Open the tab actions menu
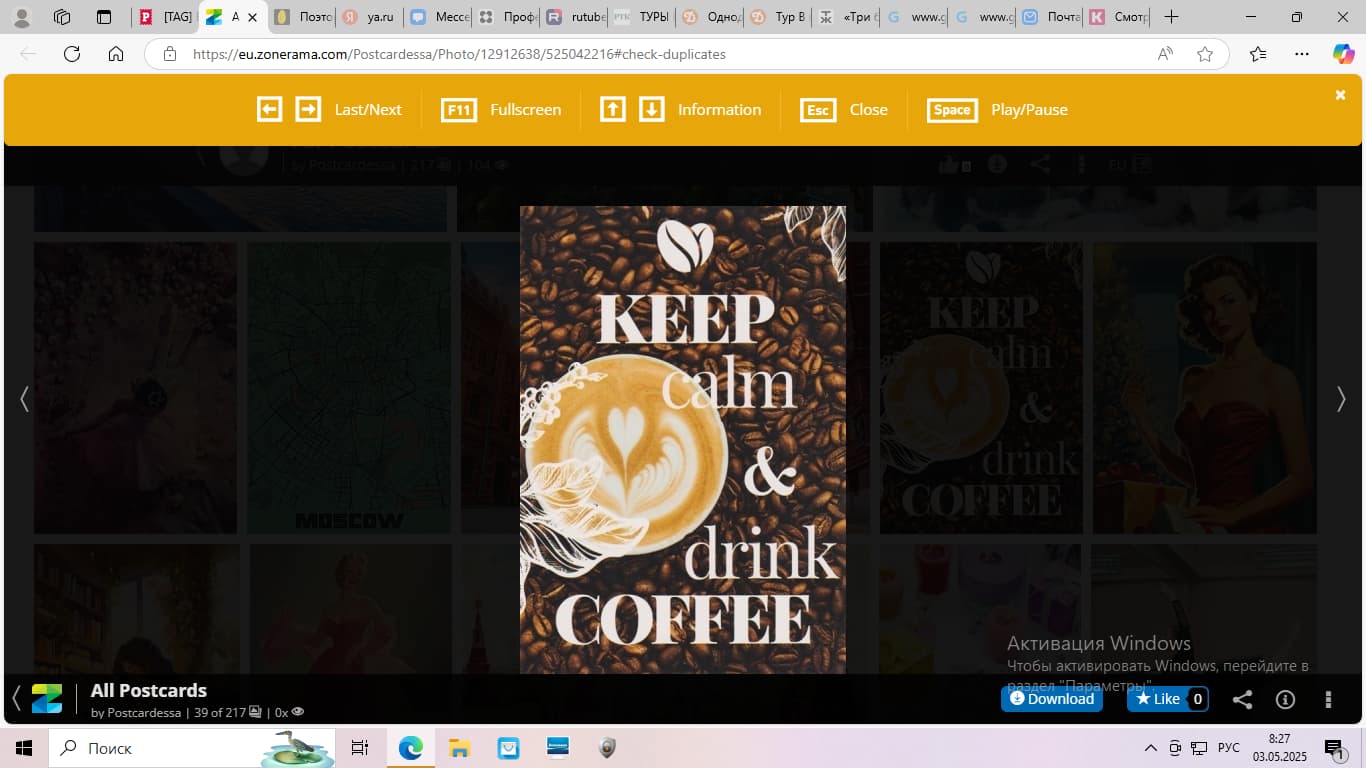The image size is (1366, 768). [x=104, y=17]
